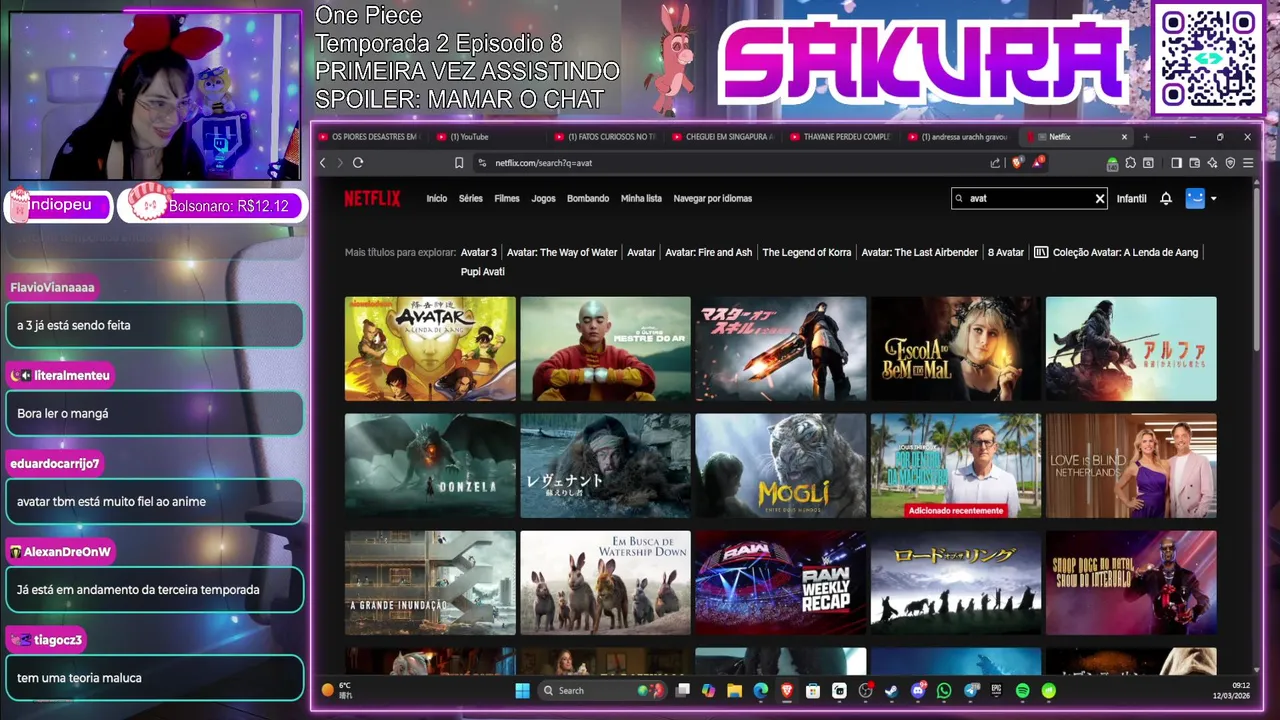Open WhatsApp from the taskbar

(944, 690)
